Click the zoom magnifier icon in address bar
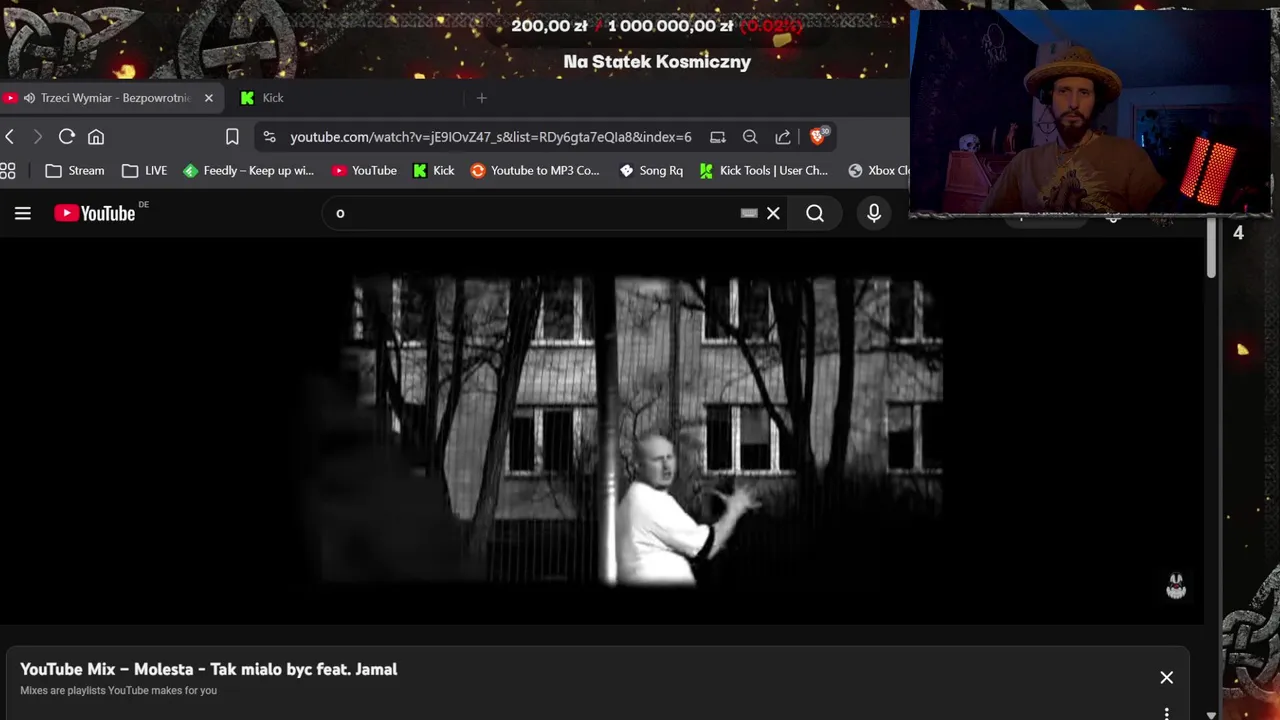 coord(750,137)
